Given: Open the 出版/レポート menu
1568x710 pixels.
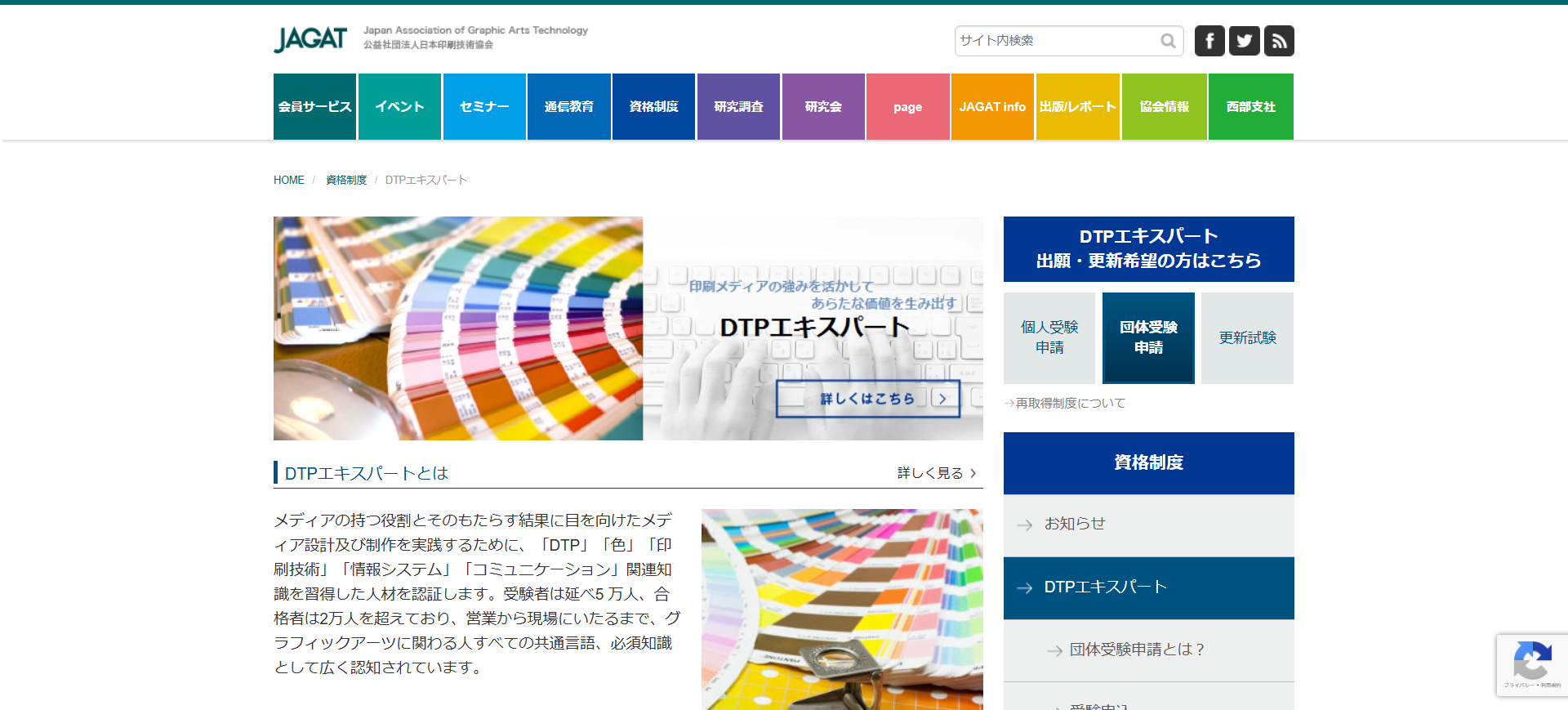Looking at the screenshot, I should point(1077,106).
